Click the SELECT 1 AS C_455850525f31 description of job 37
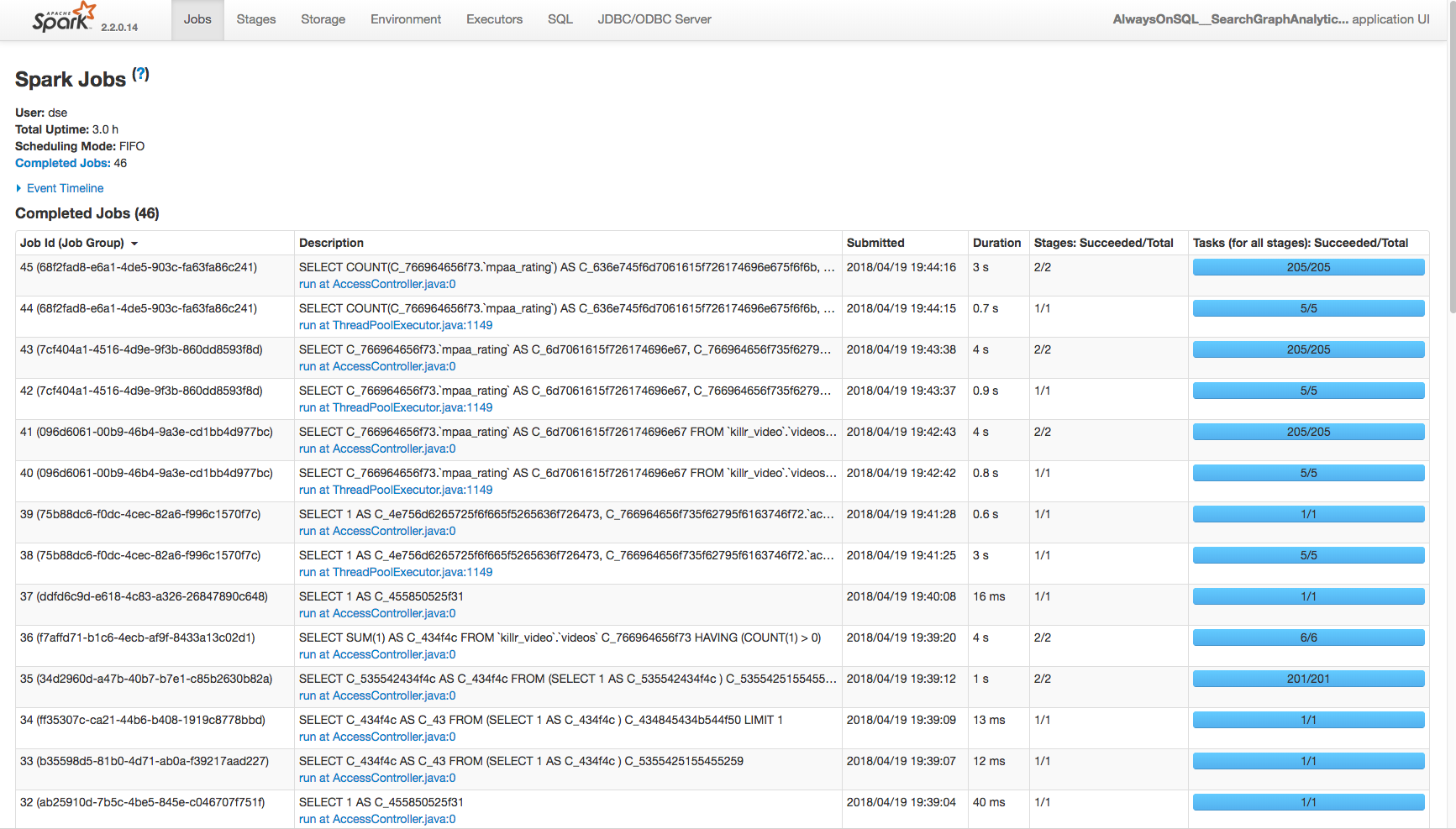The width and height of the screenshot is (1456, 829). click(381, 596)
